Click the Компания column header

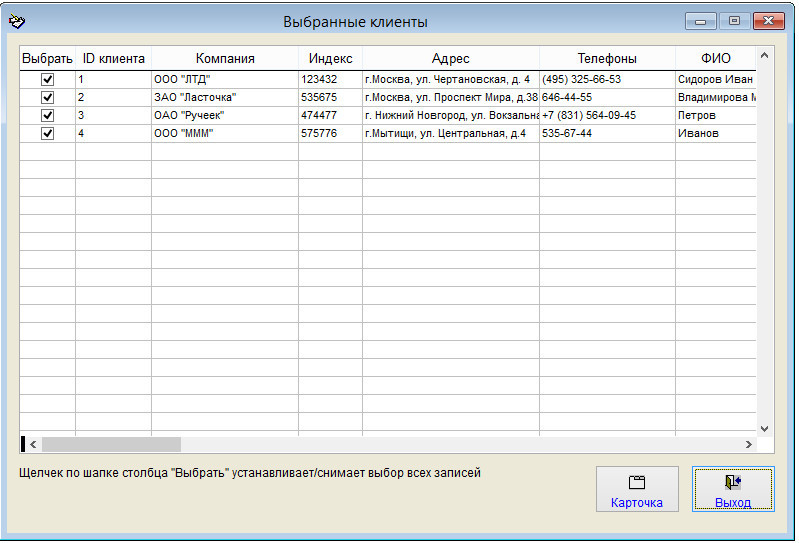pos(225,59)
